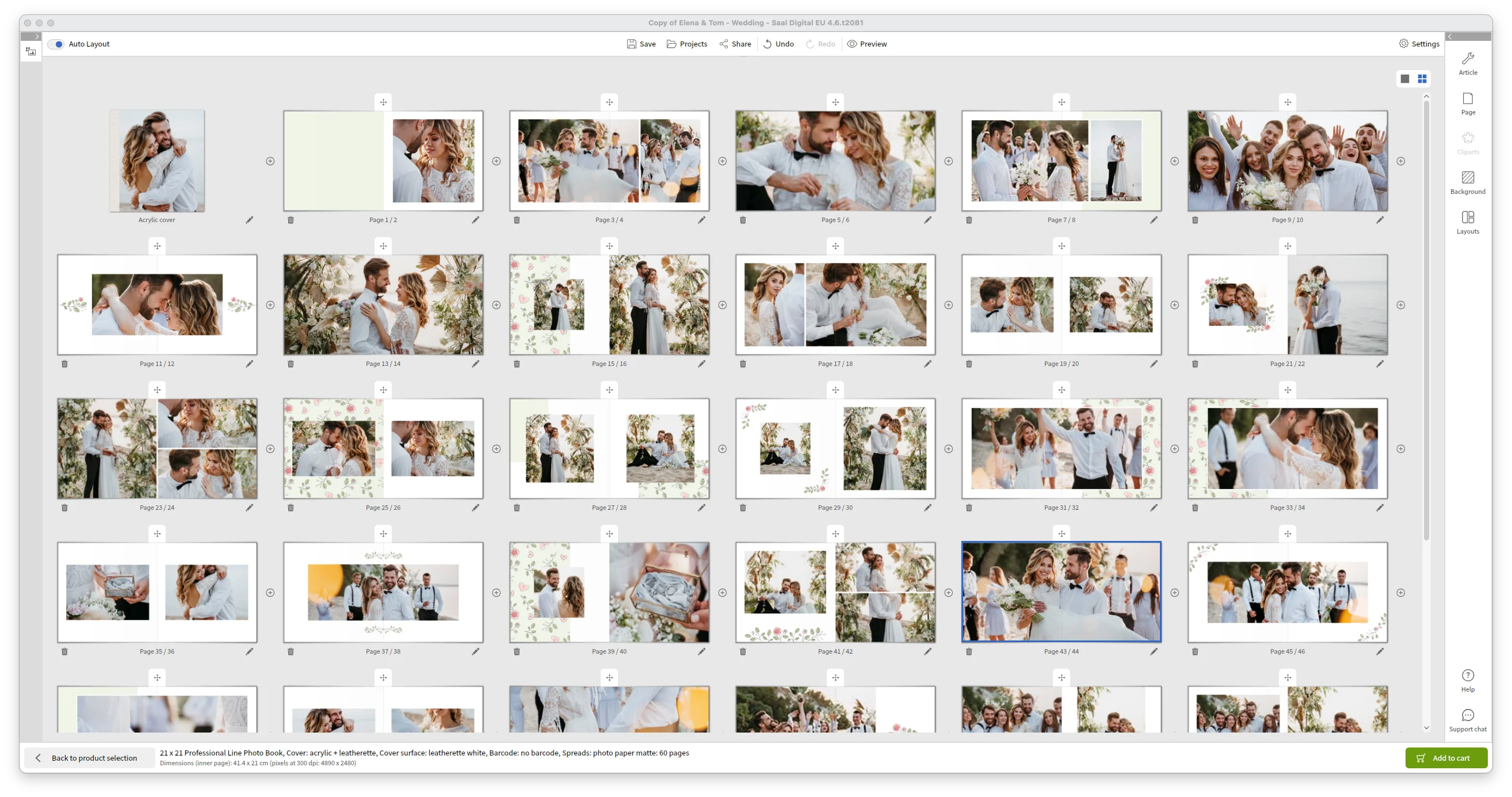Delete spread Page 13 / 14
The height and width of the screenshot is (797, 1512).
pos(291,364)
